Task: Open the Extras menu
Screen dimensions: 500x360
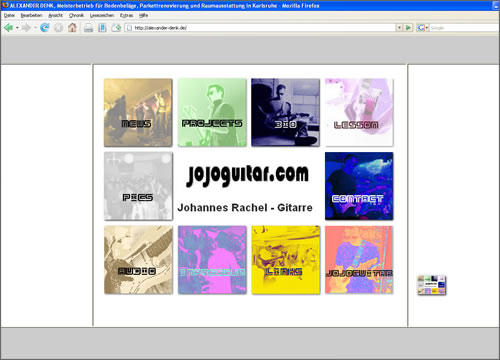Action: 126,15
